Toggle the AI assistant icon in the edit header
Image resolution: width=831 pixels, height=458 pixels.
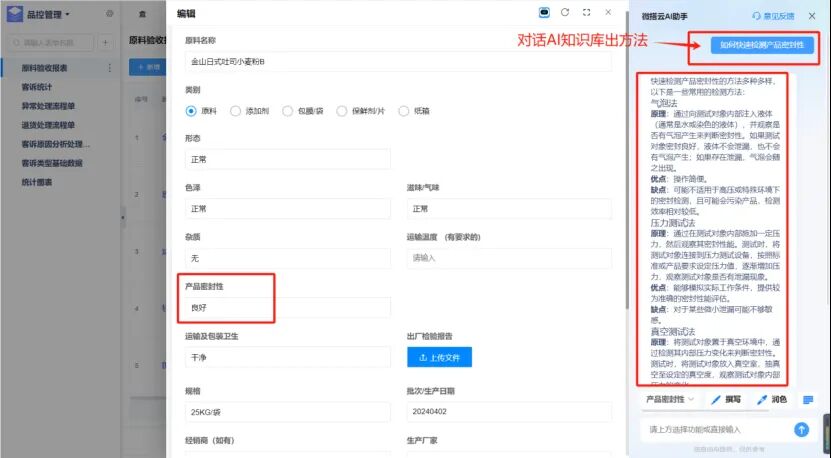click(544, 13)
